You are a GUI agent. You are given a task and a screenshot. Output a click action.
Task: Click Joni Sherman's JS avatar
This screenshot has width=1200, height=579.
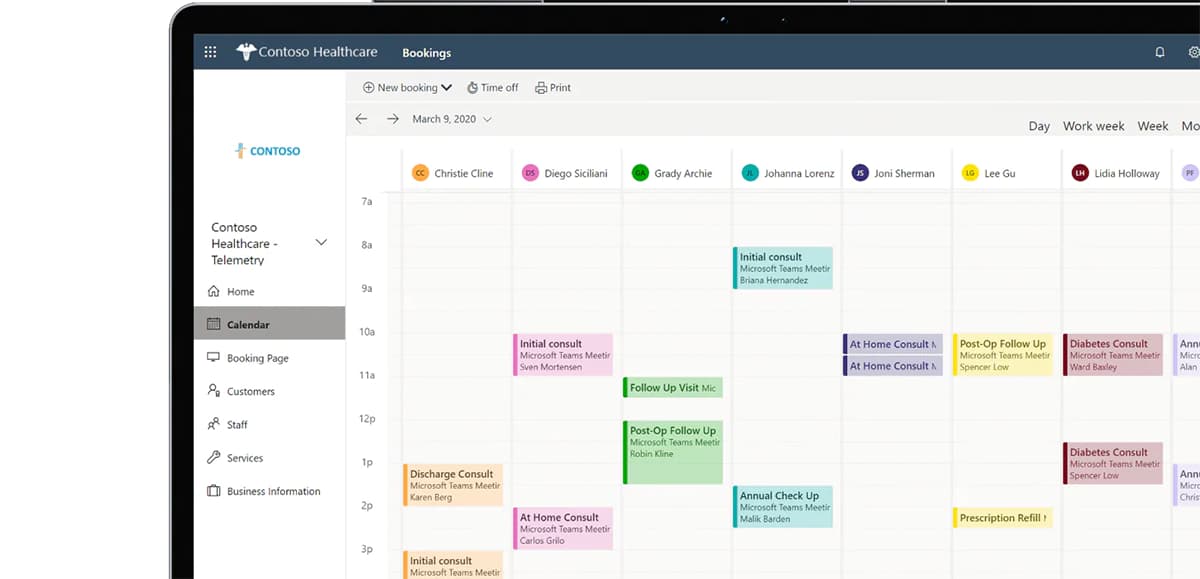[860, 173]
